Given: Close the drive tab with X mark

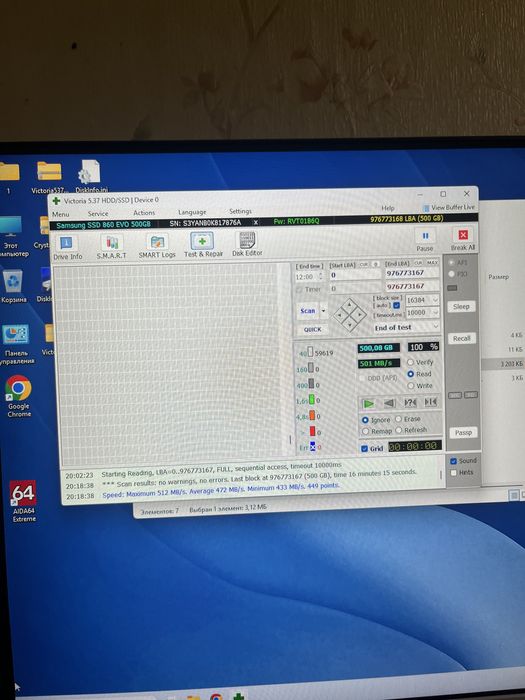Looking at the screenshot, I should (x=256, y=222).
